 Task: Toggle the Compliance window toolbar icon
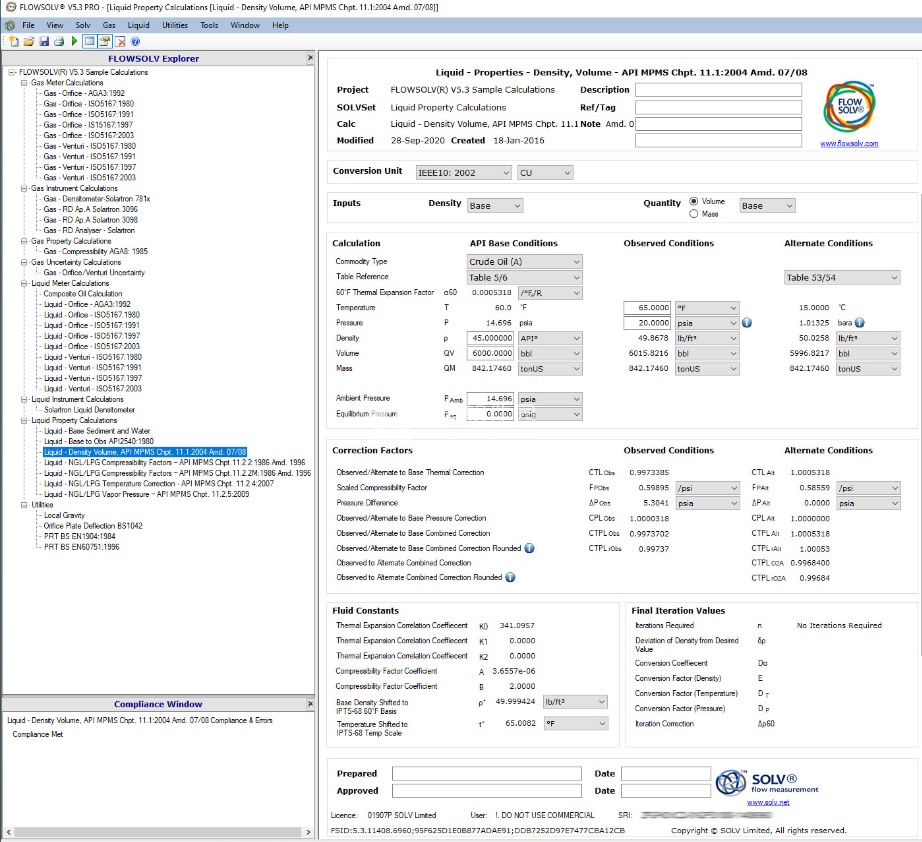tap(105, 41)
